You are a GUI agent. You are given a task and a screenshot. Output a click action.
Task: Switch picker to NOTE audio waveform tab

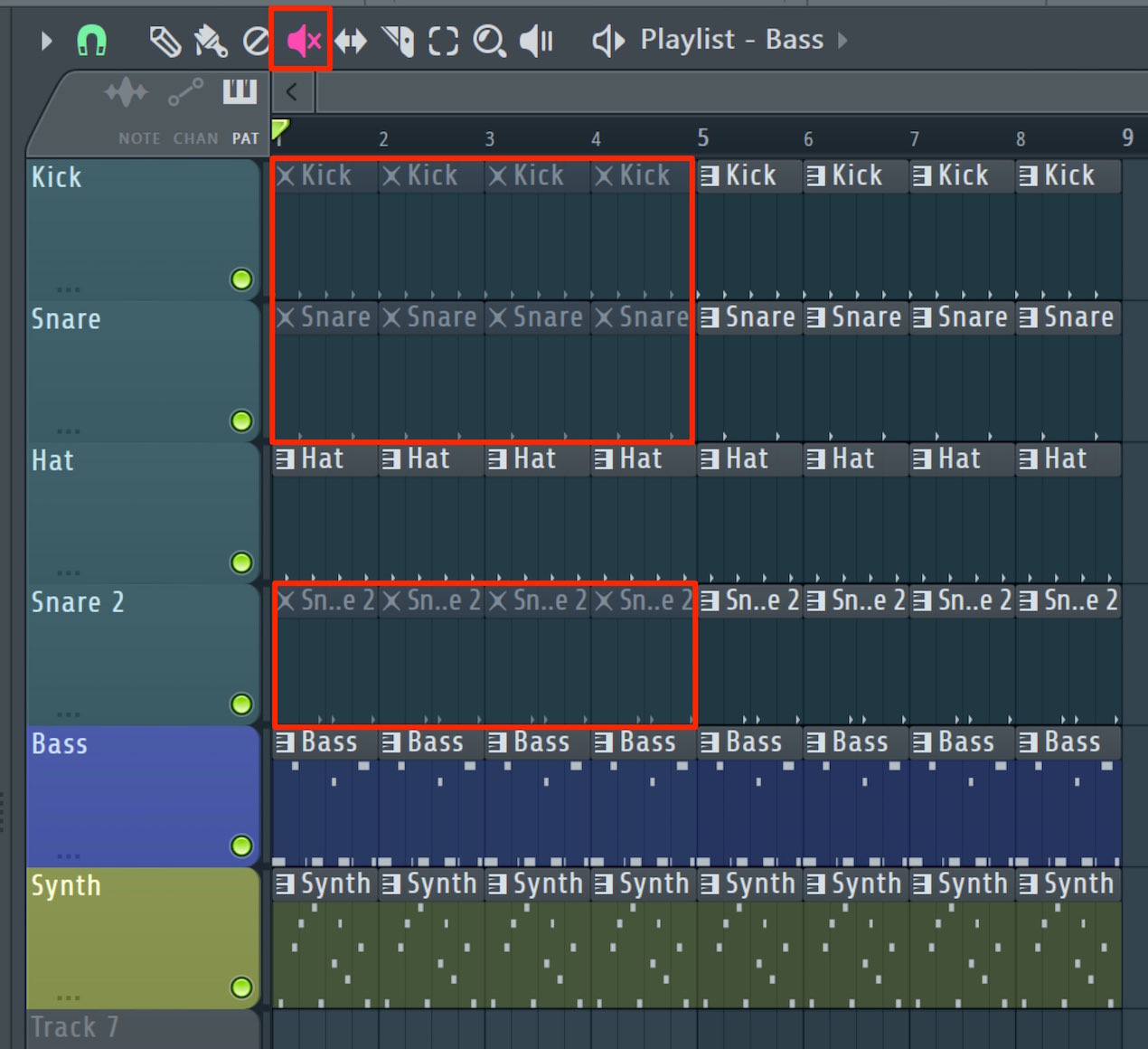coord(127,92)
